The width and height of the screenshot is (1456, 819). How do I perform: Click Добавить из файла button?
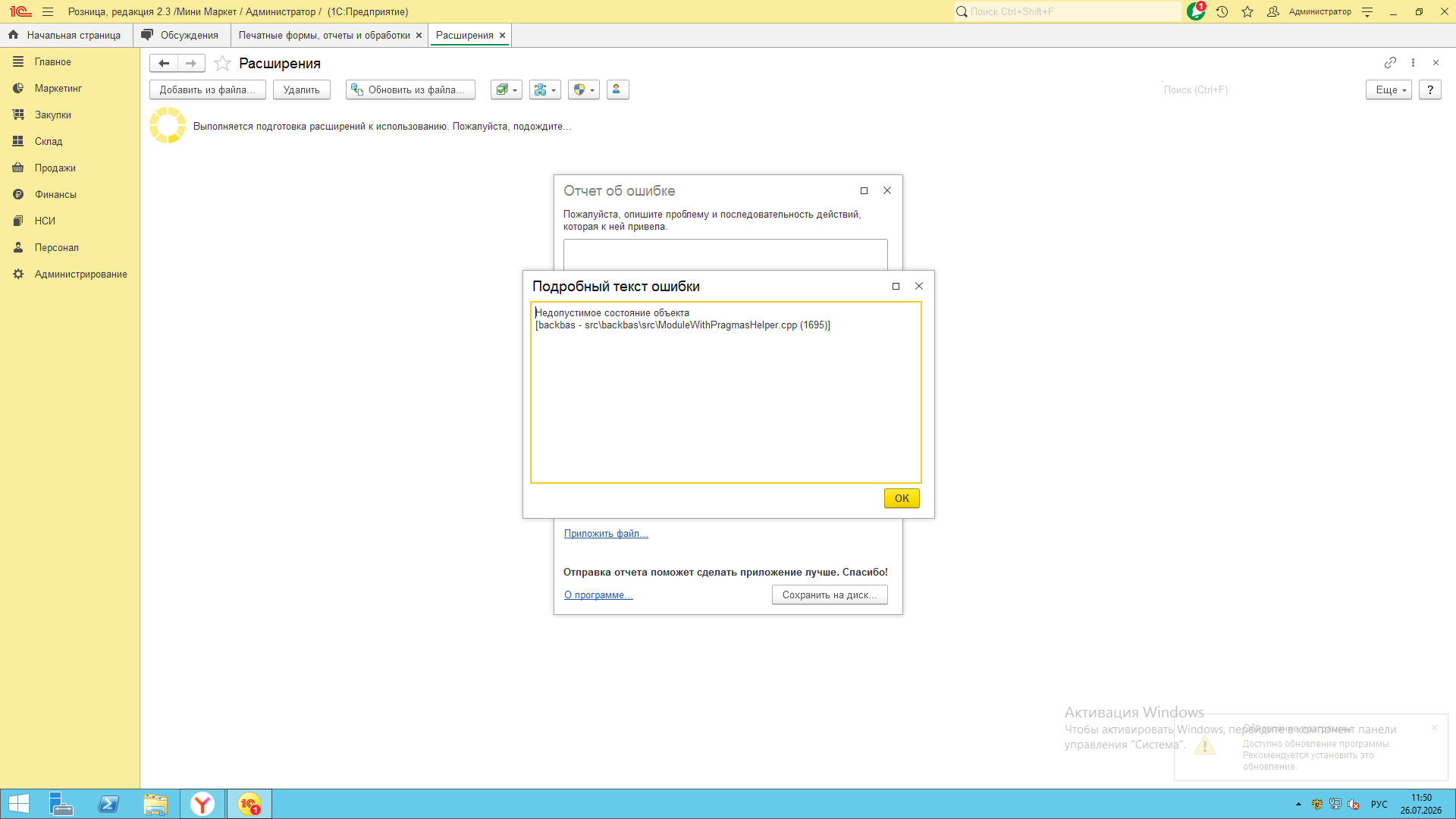[207, 89]
